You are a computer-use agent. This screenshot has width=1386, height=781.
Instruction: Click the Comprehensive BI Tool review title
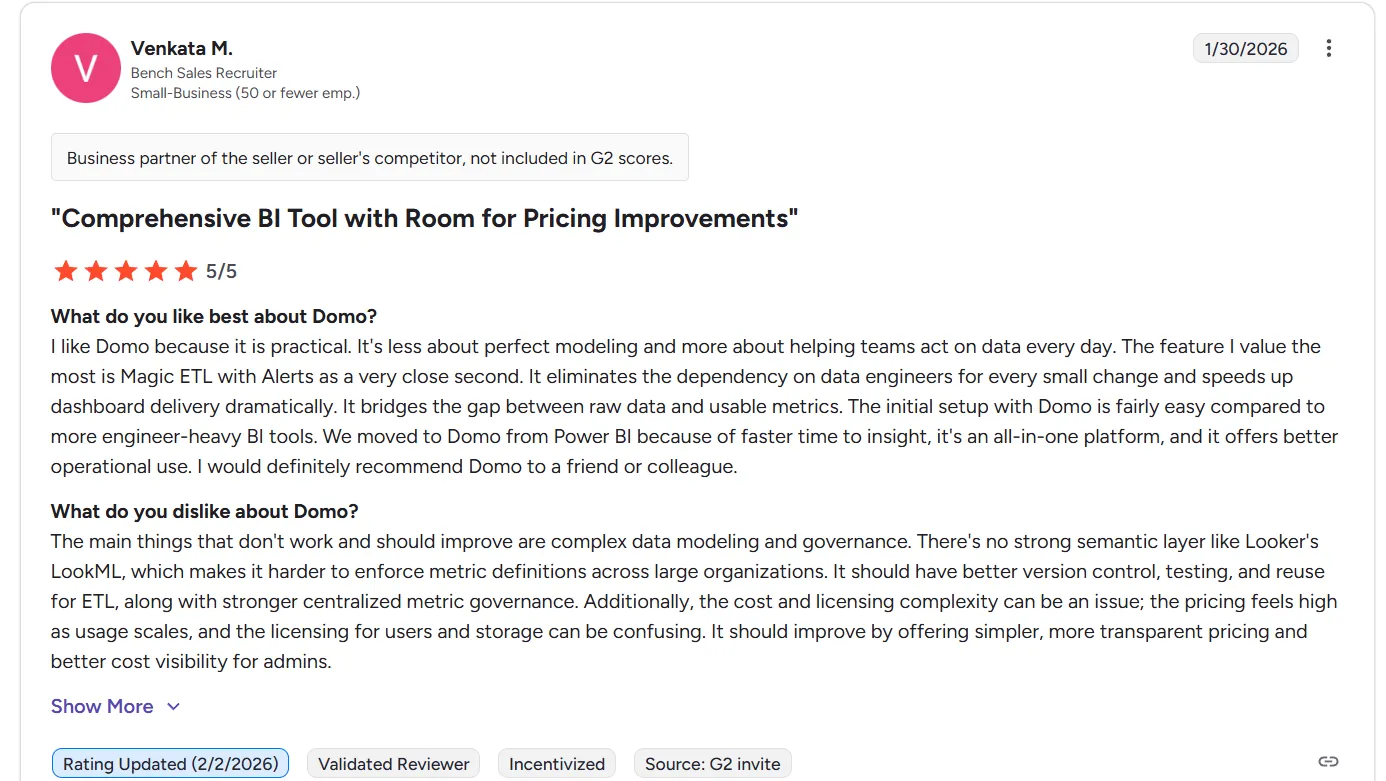[424, 219]
